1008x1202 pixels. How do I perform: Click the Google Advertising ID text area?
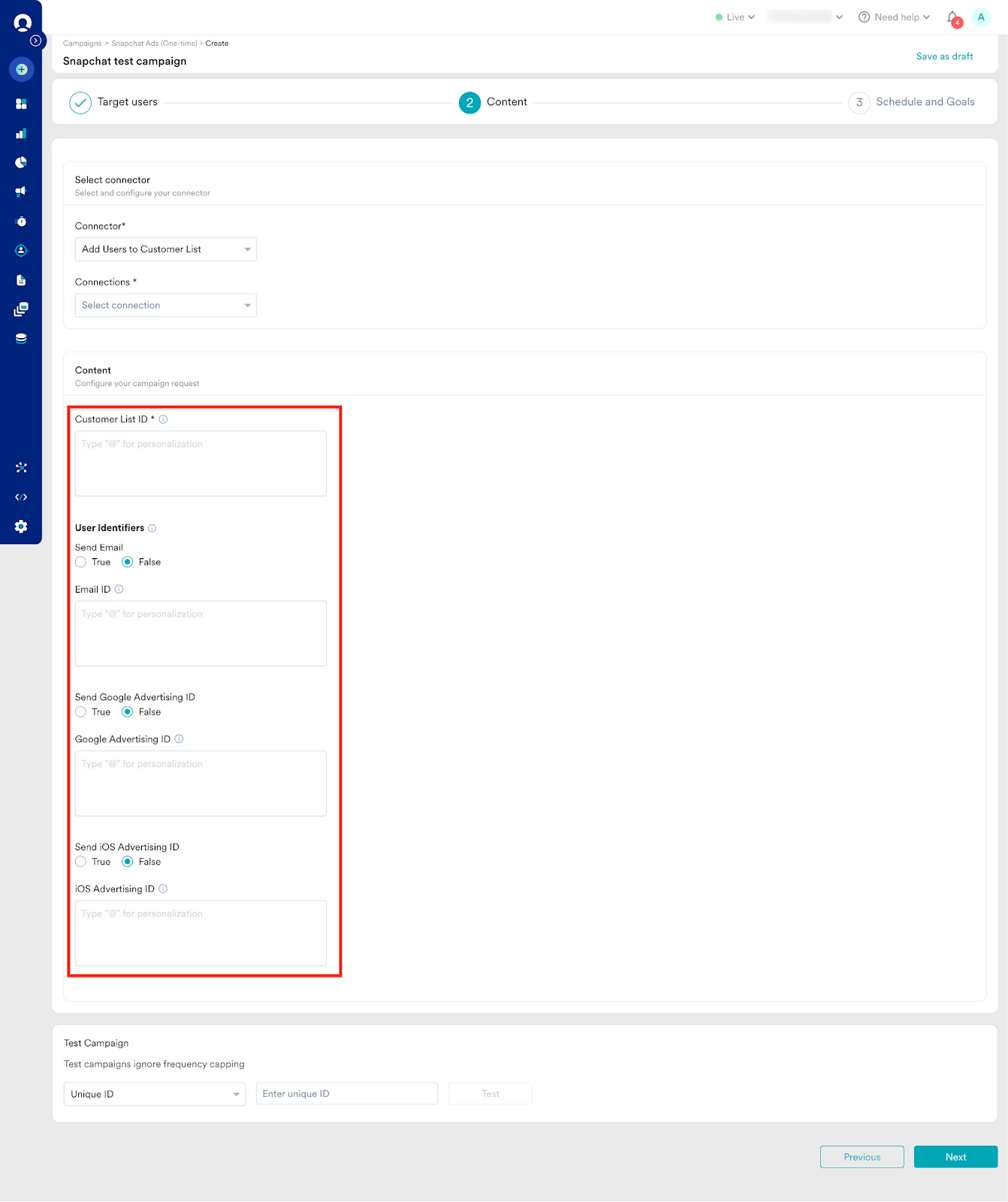(x=201, y=784)
